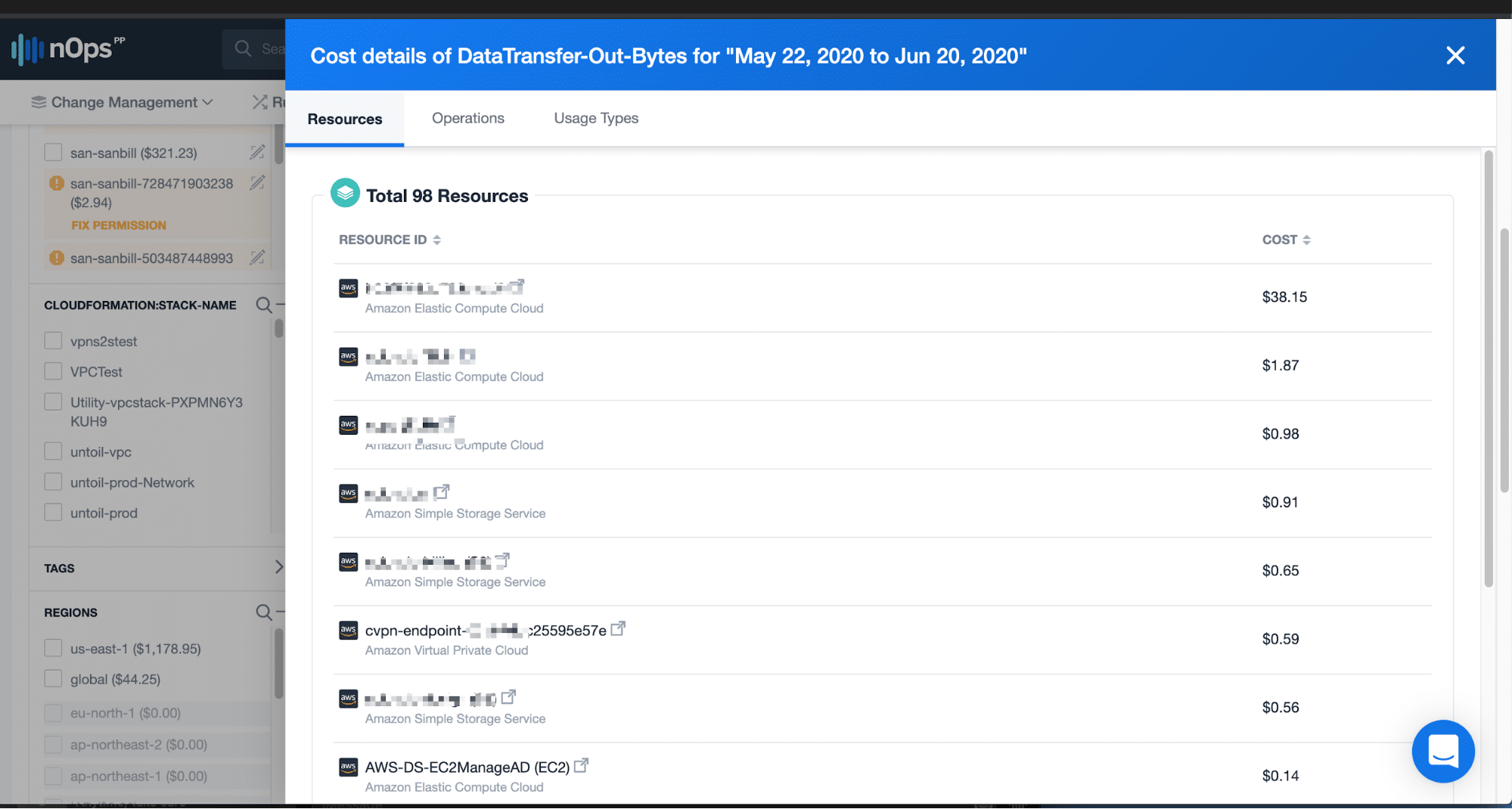Click the FIX PERMISSION link

click(x=119, y=225)
